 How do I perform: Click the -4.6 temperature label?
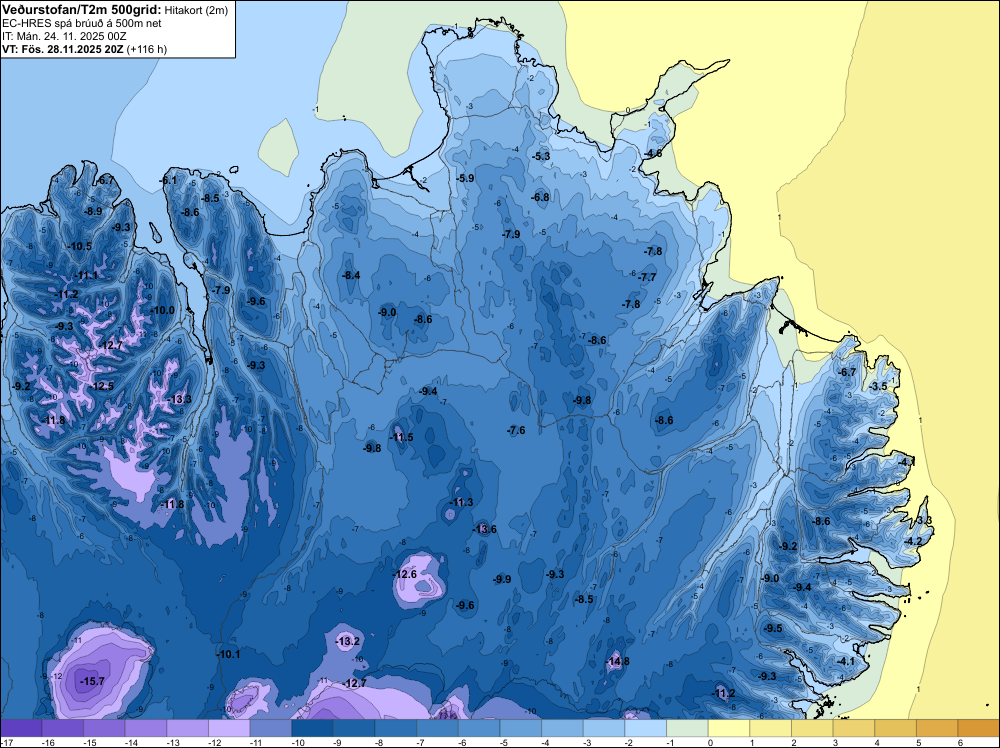pyautogui.click(x=653, y=154)
